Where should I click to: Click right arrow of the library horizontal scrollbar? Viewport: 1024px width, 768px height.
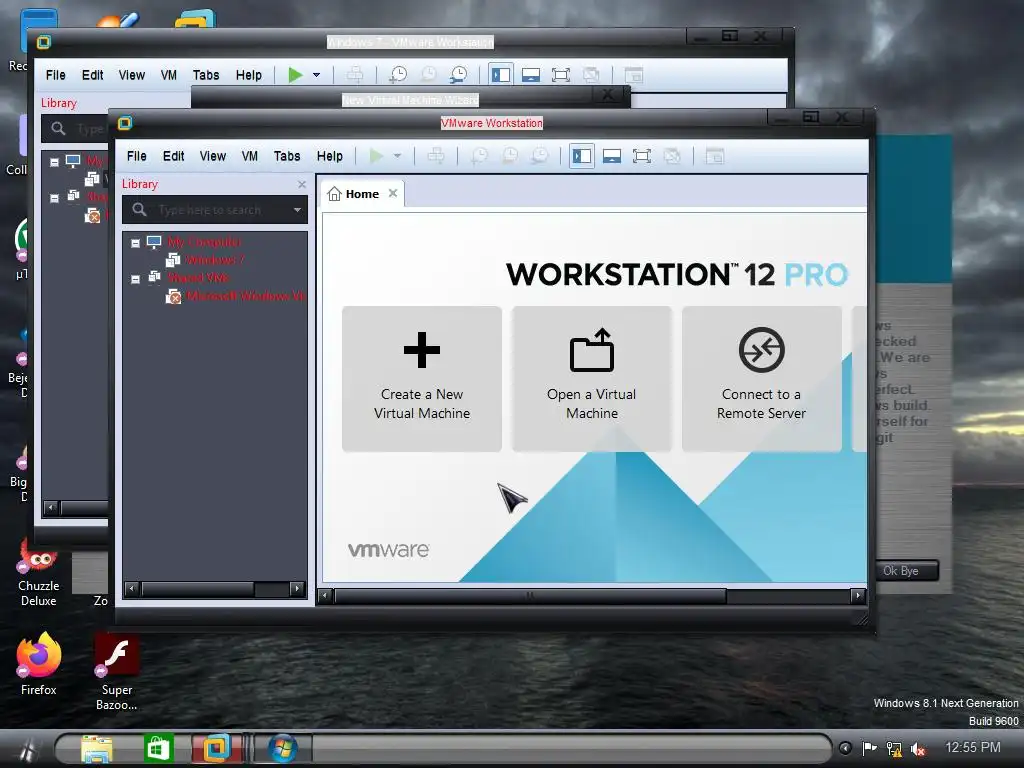point(297,589)
